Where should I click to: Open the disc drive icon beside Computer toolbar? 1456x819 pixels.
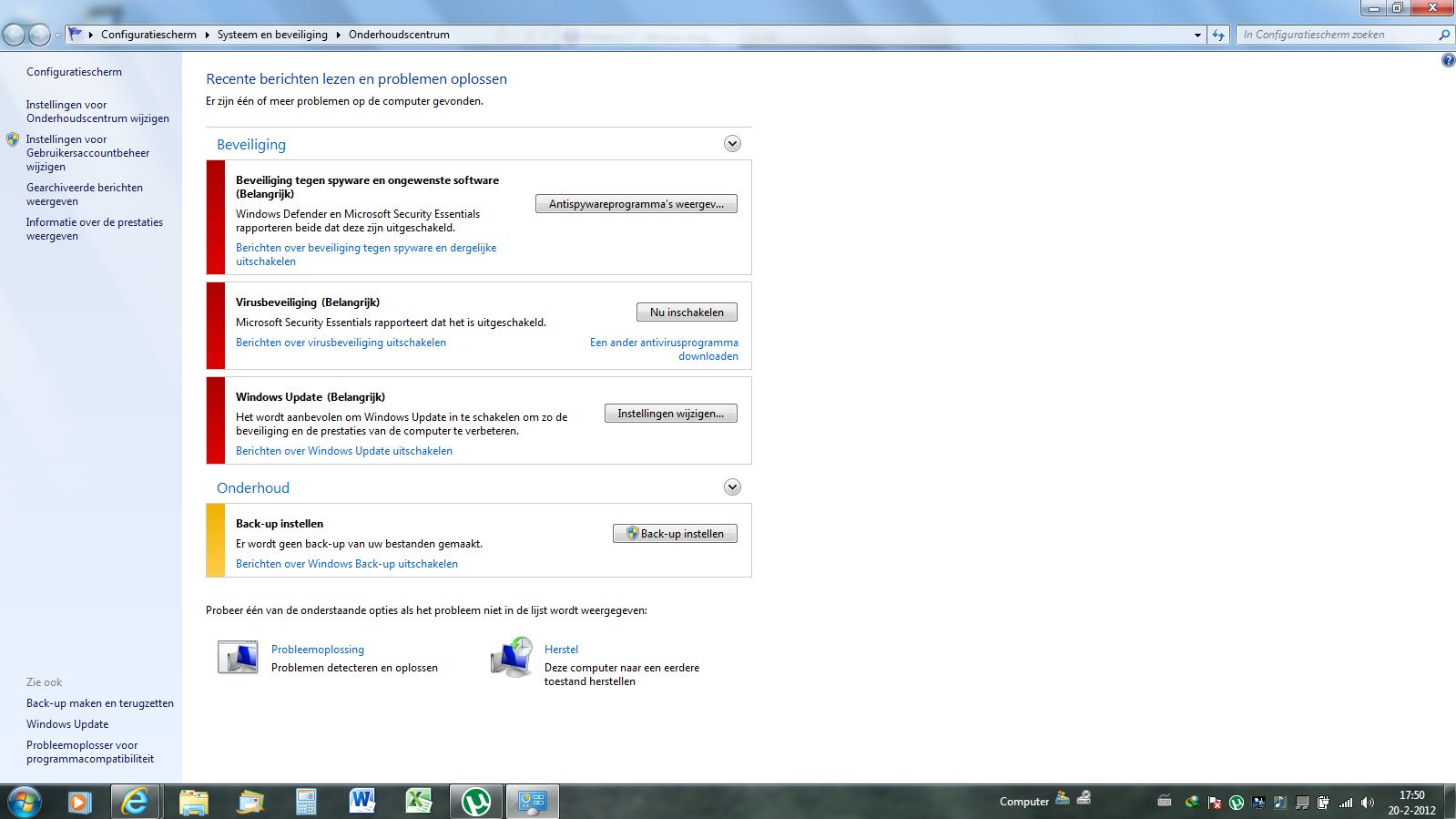tap(1084, 798)
